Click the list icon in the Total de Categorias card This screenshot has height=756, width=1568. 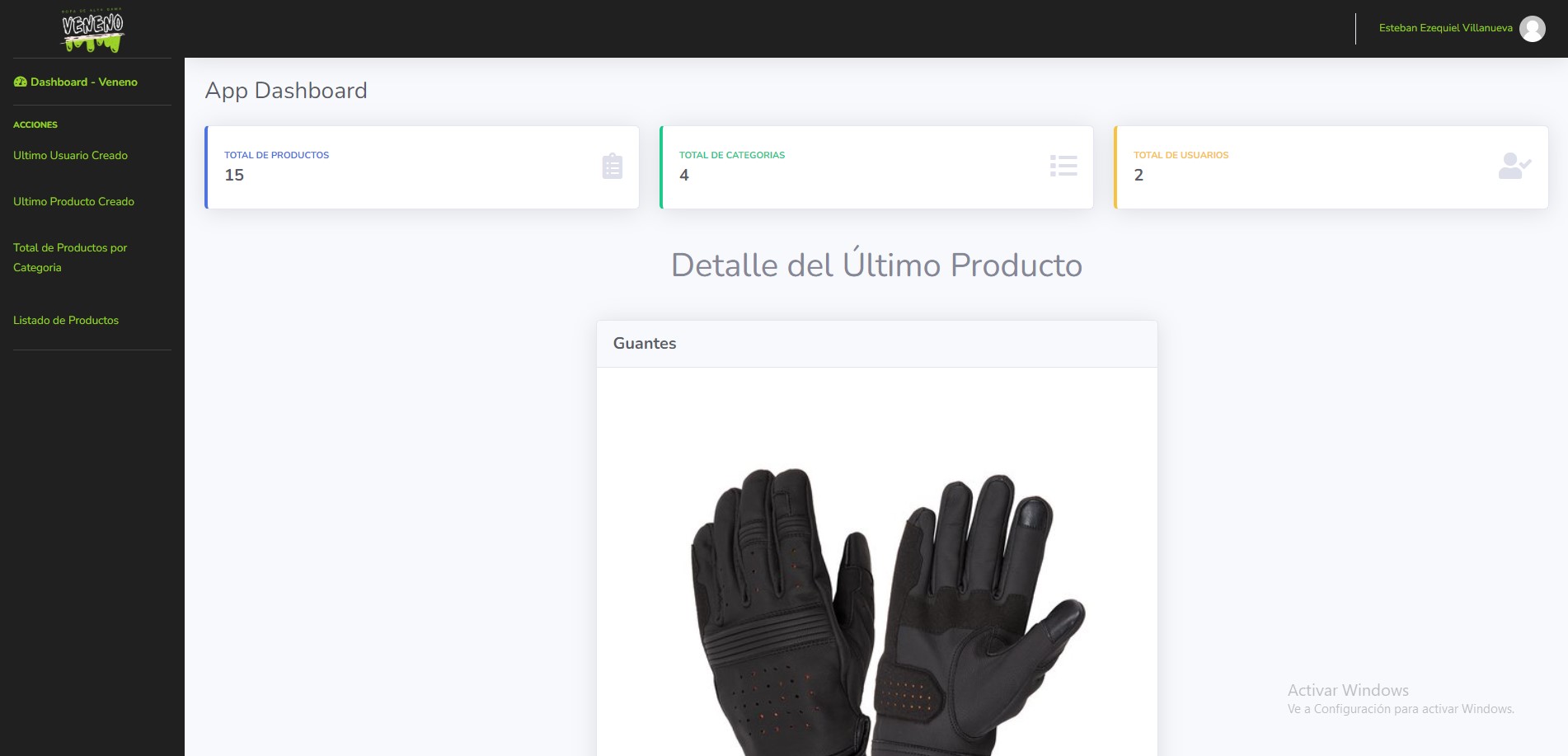pyautogui.click(x=1063, y=166)
